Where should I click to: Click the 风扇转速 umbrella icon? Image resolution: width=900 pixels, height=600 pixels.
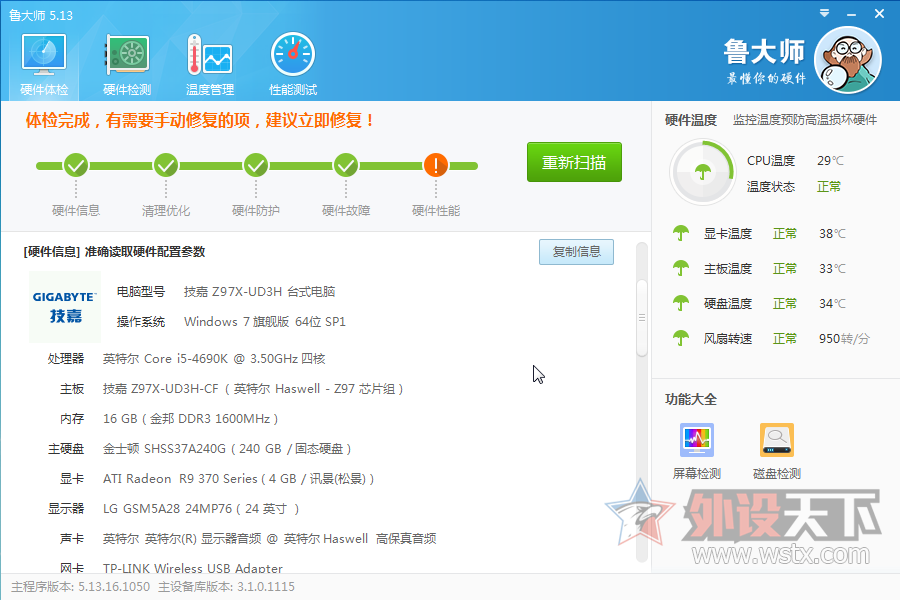pos(681,338)
